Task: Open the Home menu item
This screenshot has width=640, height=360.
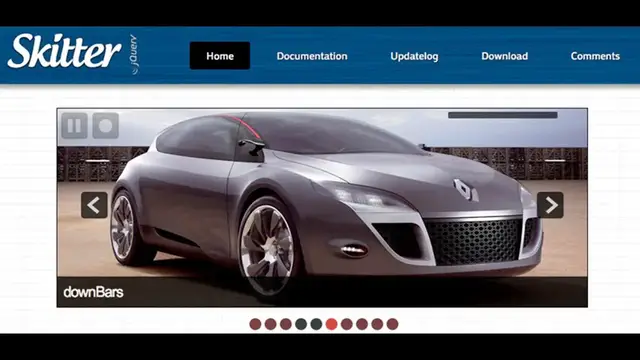Action: 220,56
